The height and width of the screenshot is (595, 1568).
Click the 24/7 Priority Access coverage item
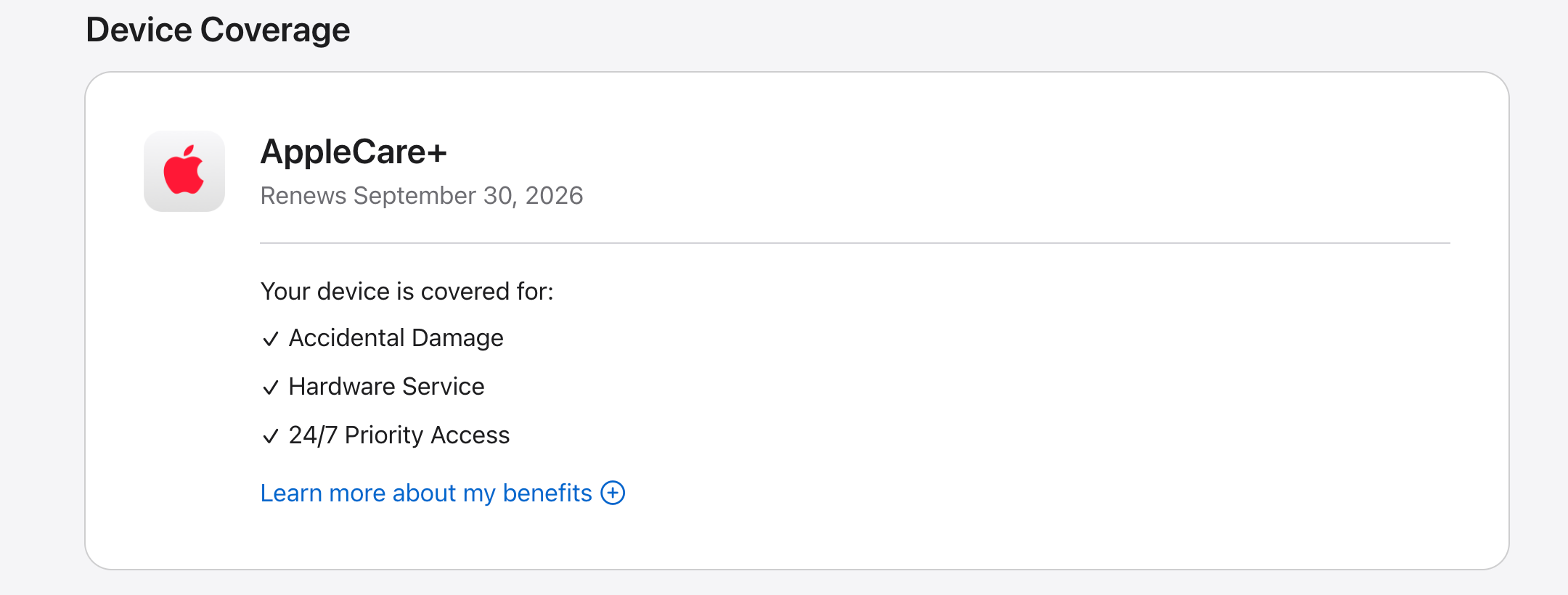(385, 435)
